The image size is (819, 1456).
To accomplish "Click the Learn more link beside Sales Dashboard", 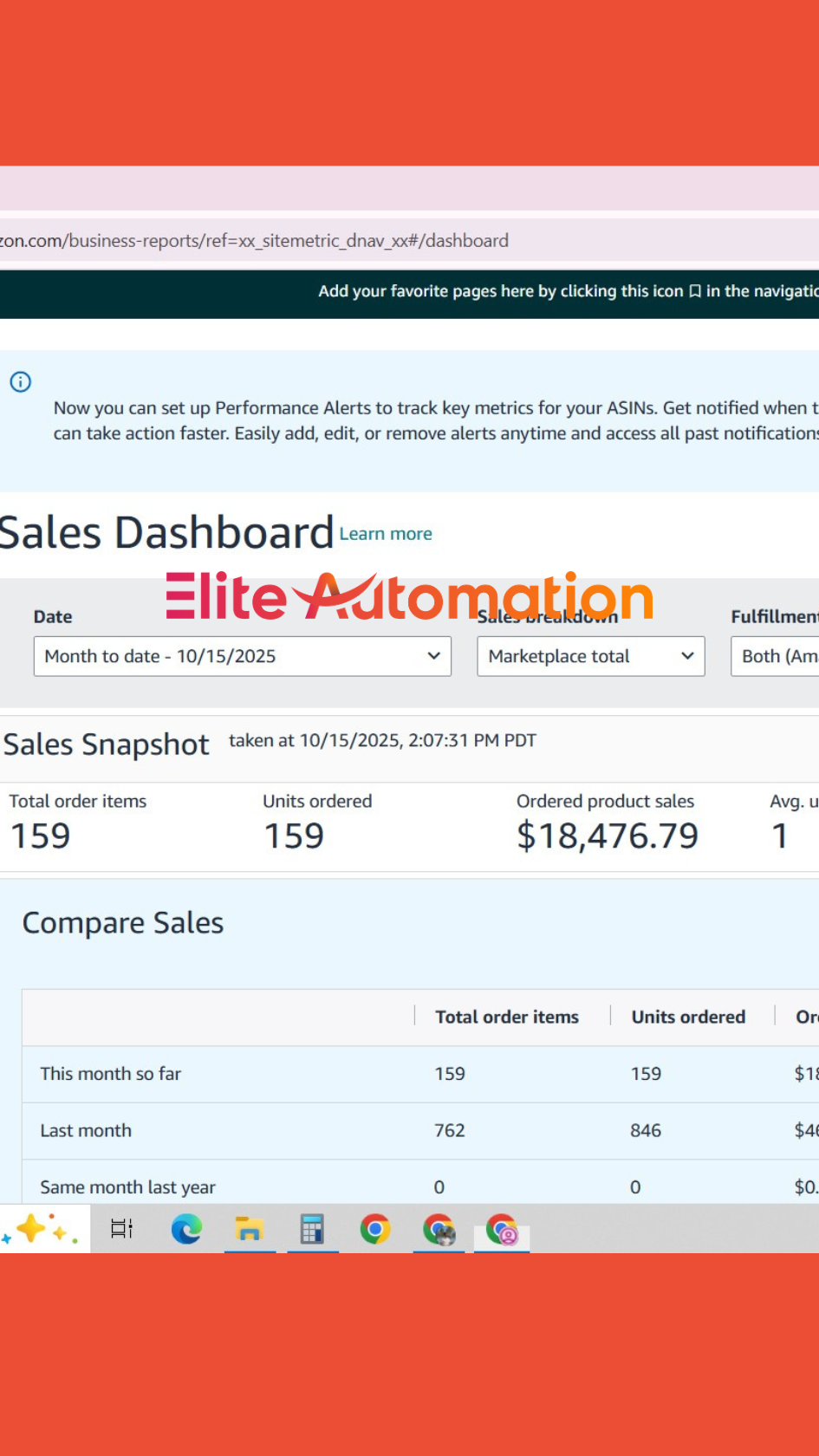I will [386, 534].
